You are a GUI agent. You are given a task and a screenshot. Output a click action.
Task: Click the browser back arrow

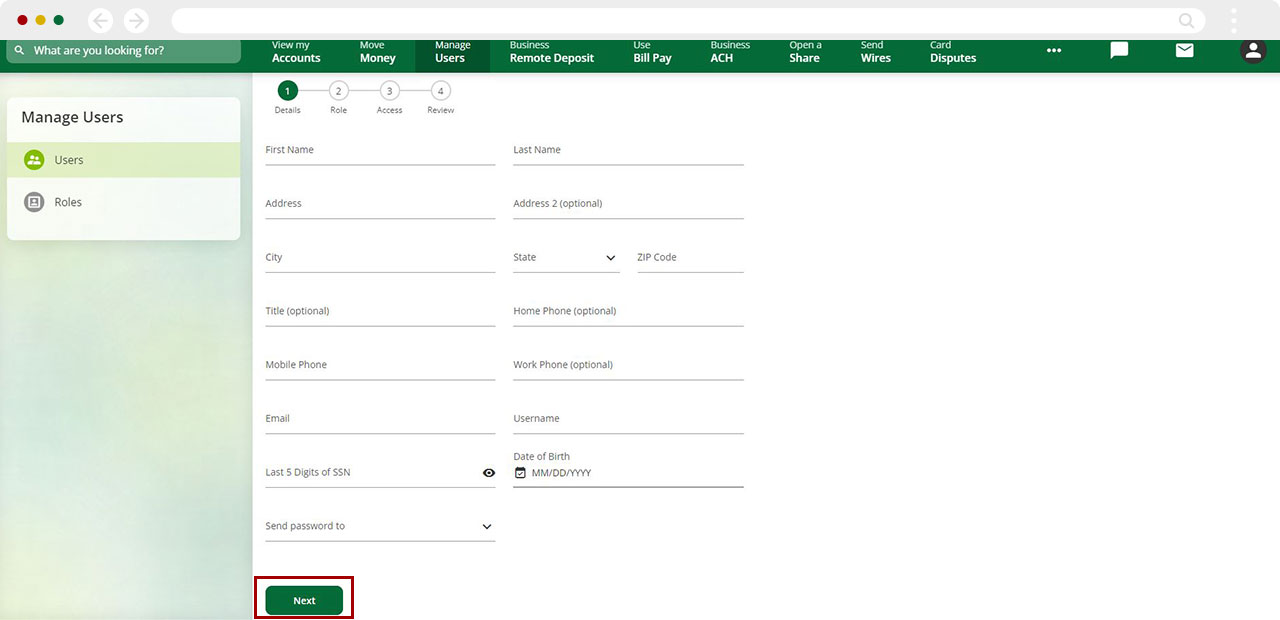100,20
